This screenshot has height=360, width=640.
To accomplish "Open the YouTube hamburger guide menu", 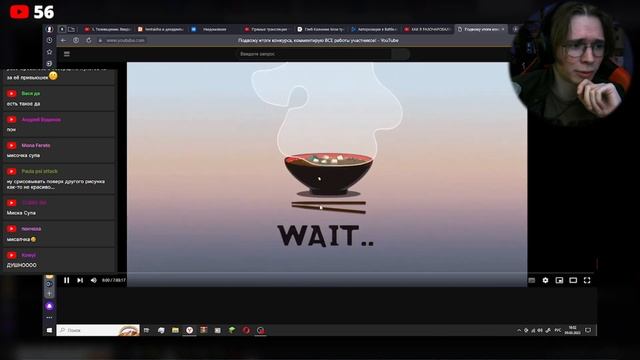I will point(67,54).
